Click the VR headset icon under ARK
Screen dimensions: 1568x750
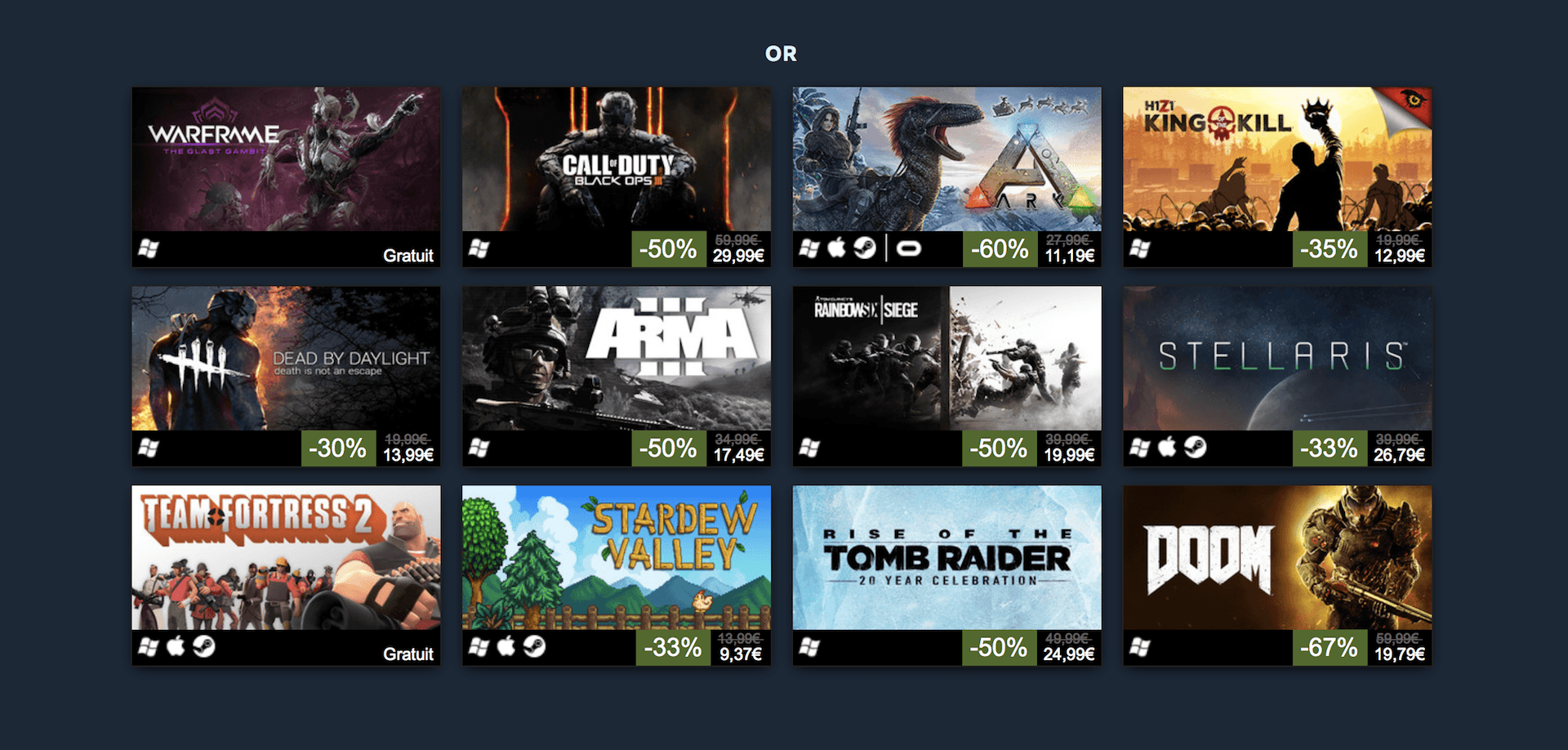pos(909,248)
